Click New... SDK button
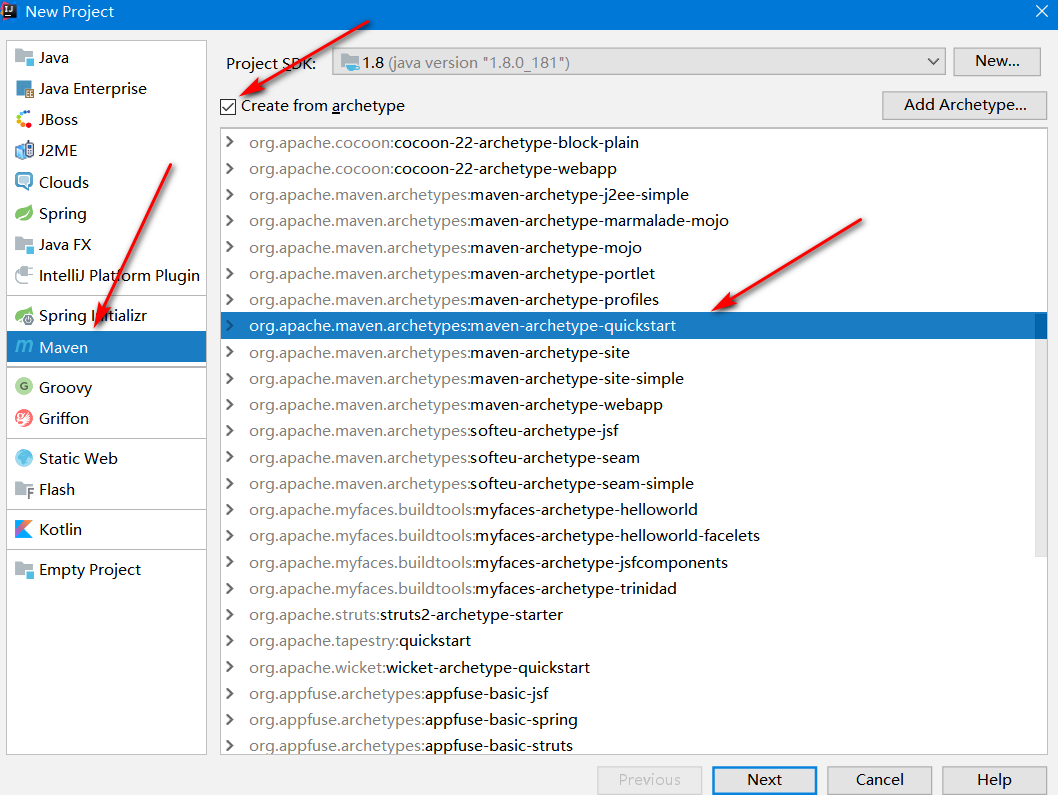This screenshot has height=795, width=1058. click(x=997, y=61)
